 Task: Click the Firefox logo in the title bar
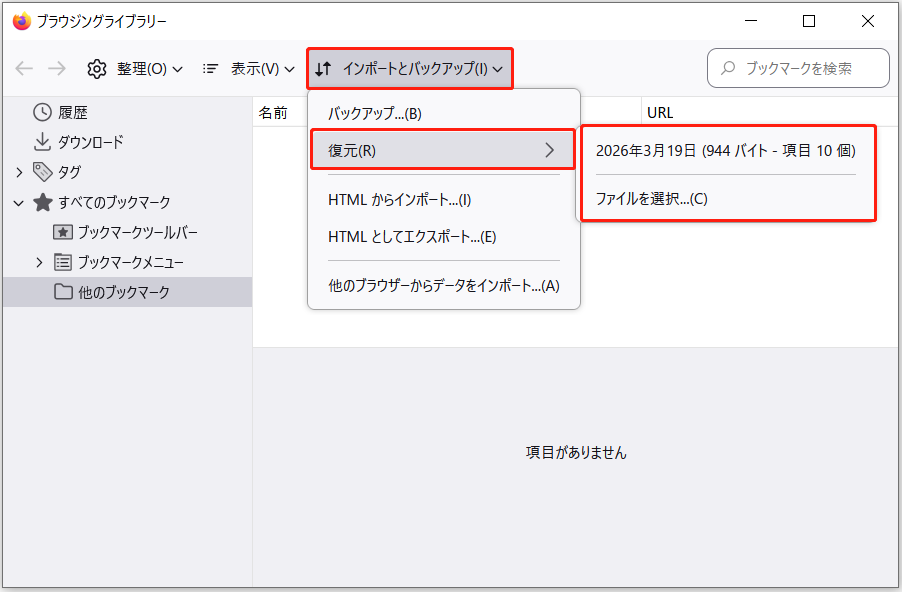[x=20, y=20]
